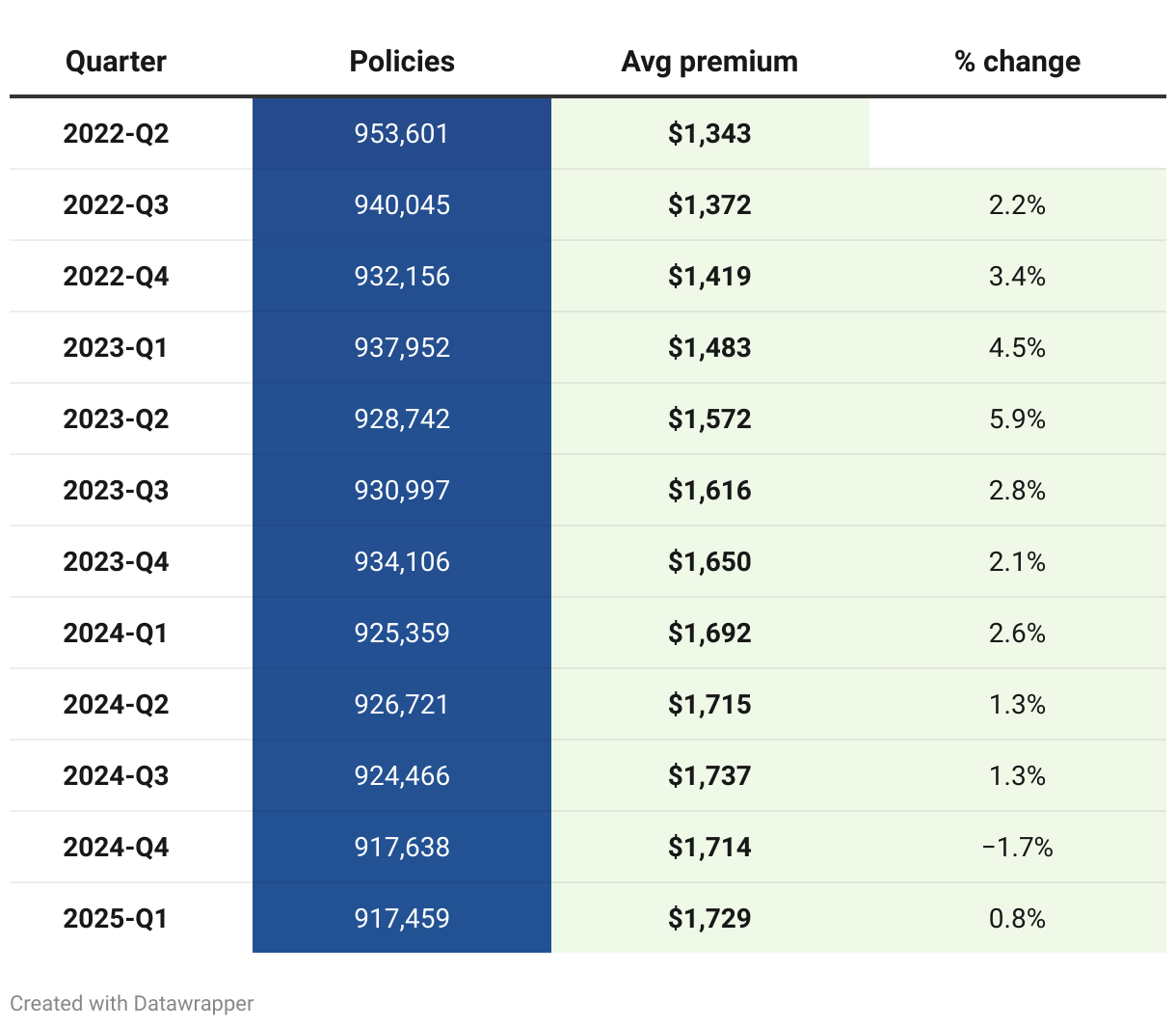The image size is (1176, 1026).
Task: Select the $1,715 average premium cell
Action: pyautogui.click(x=709, y=704)
